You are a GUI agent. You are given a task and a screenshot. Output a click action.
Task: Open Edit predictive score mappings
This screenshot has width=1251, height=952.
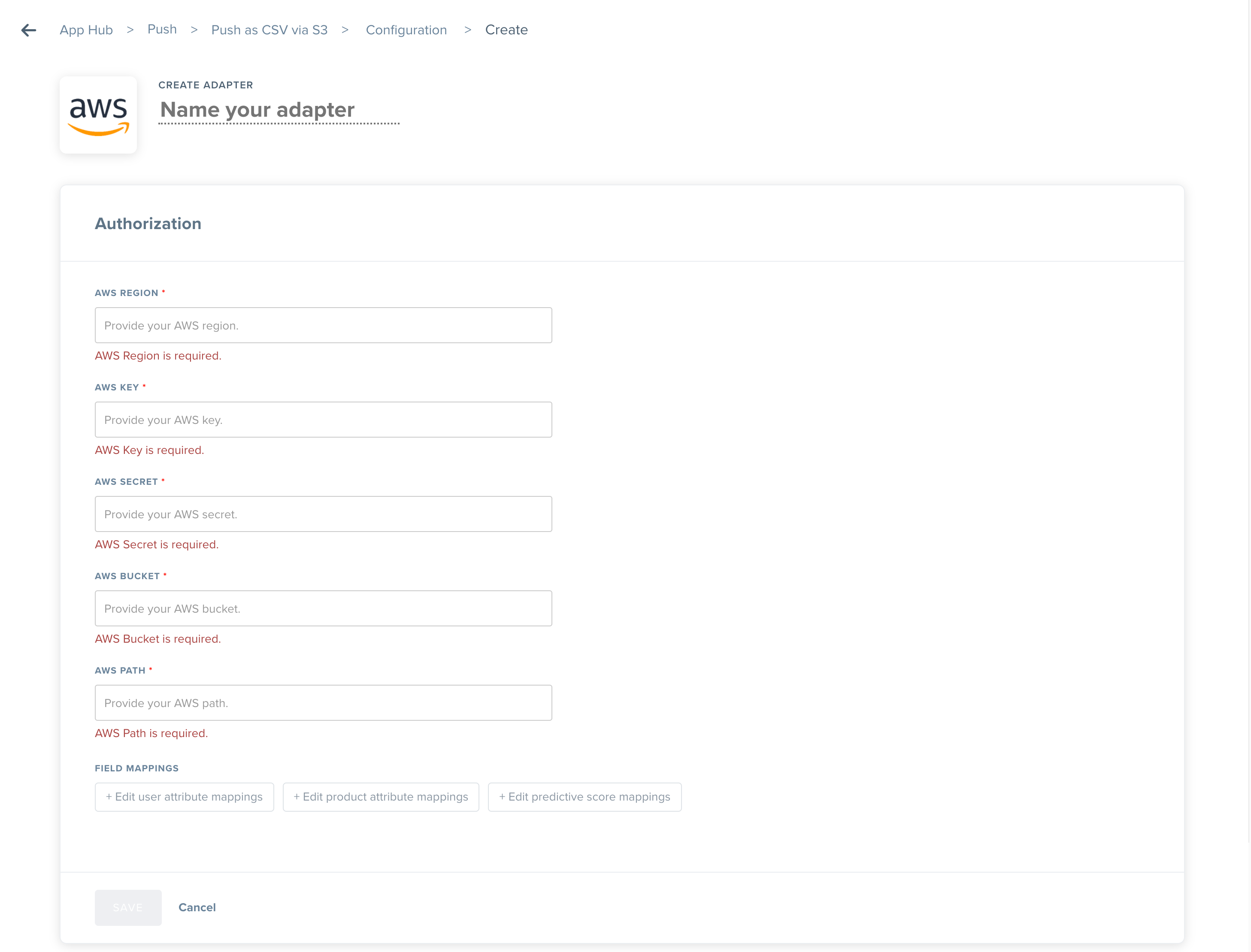click(585, 797)
